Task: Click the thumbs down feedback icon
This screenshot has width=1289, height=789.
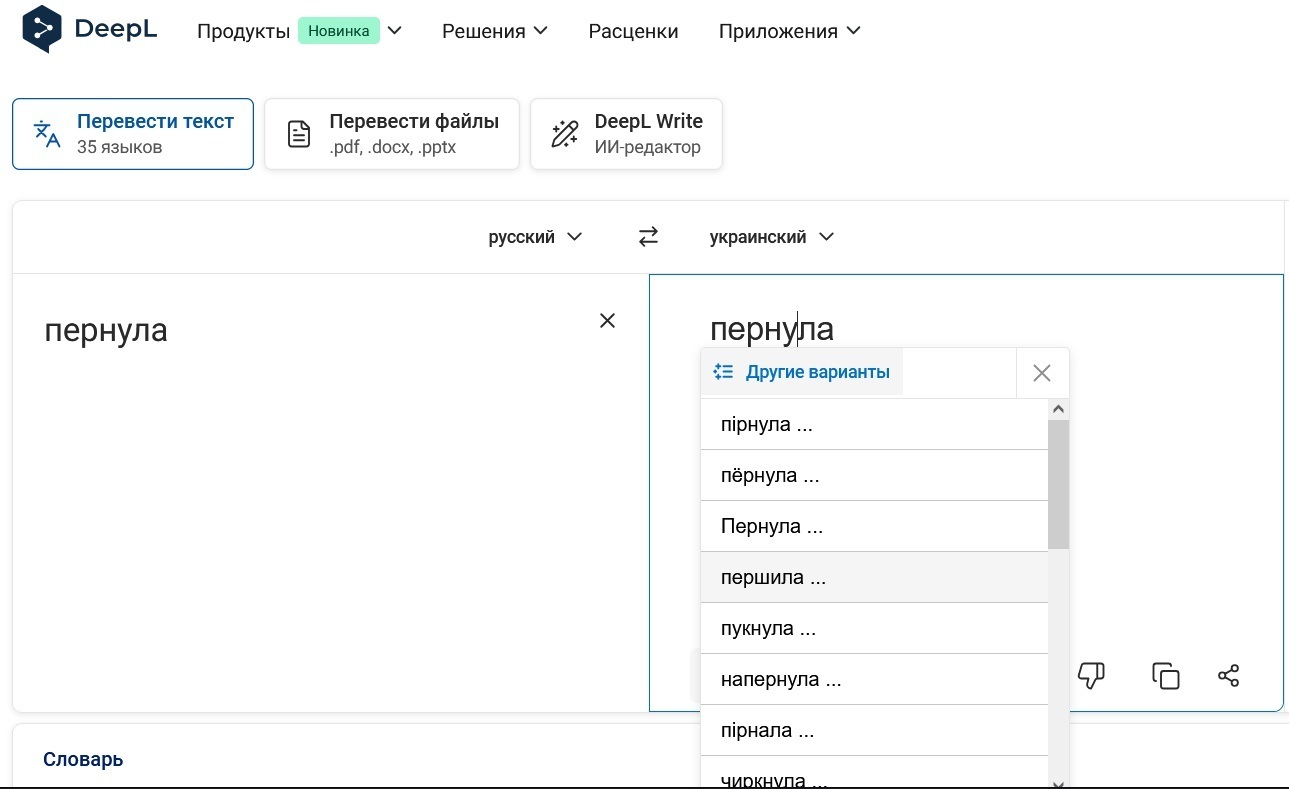Action: tap(1091, 676)
